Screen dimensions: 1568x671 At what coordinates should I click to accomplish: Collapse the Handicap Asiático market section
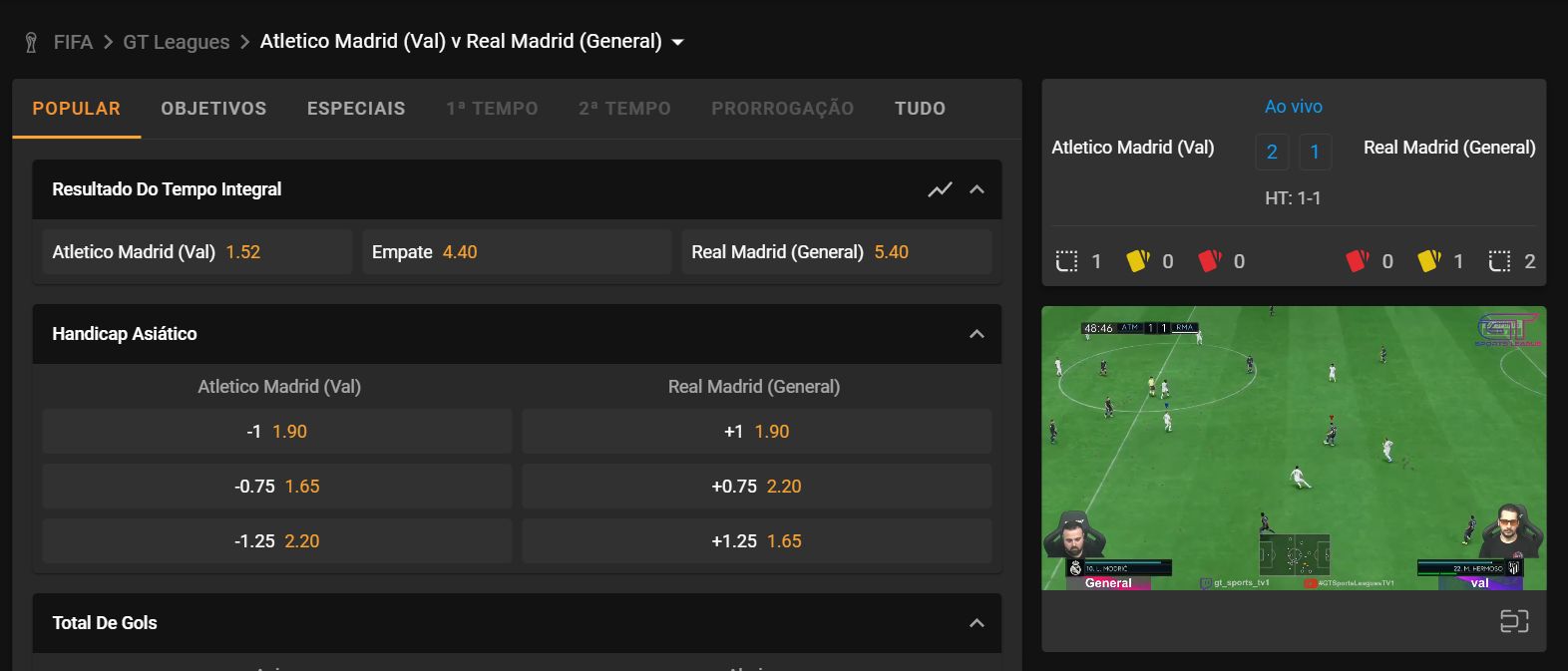coord(977,334)
